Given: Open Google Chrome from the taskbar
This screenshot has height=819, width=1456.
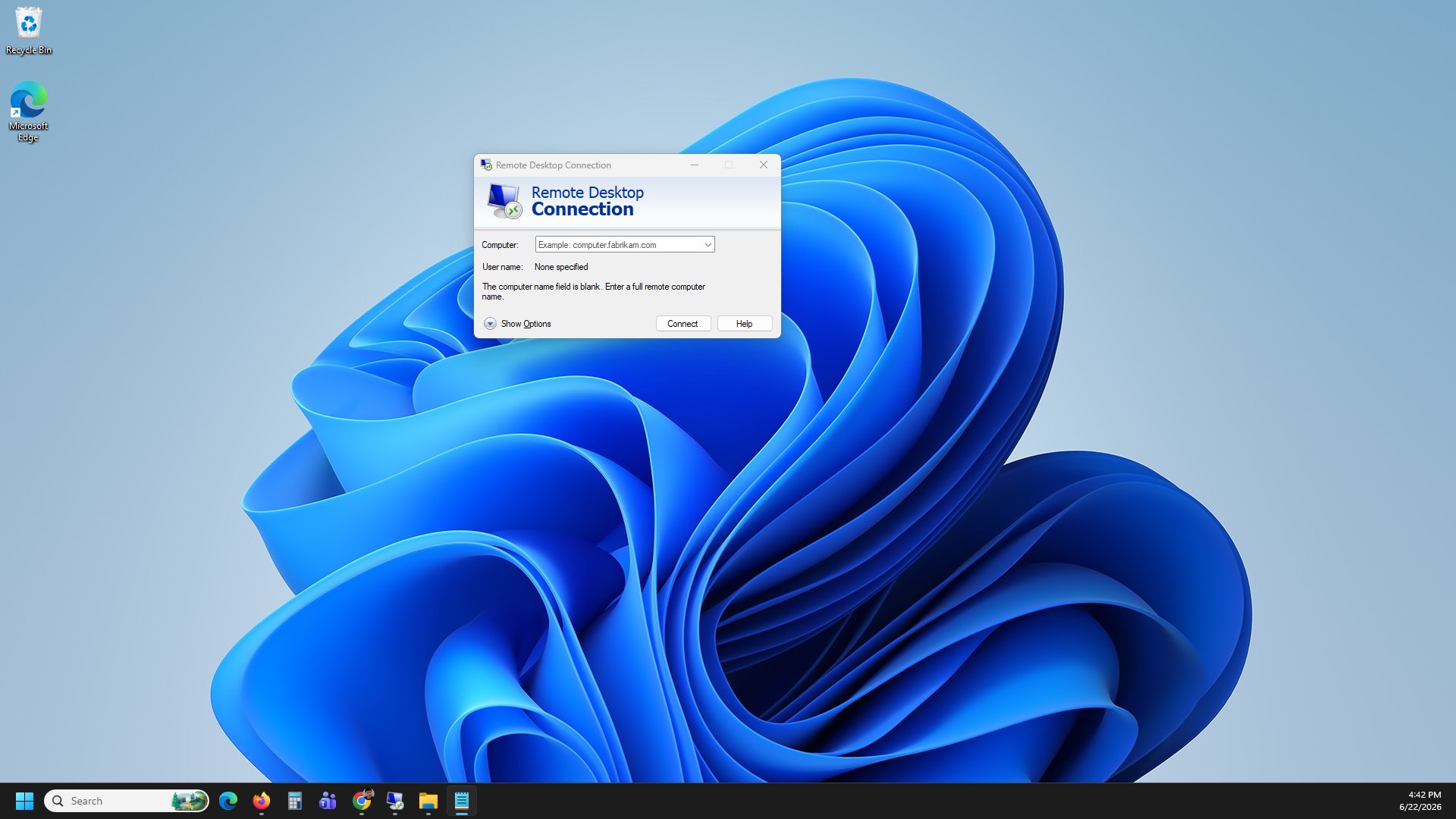Looking at the screenshot, I should click(x=362, y=801).
